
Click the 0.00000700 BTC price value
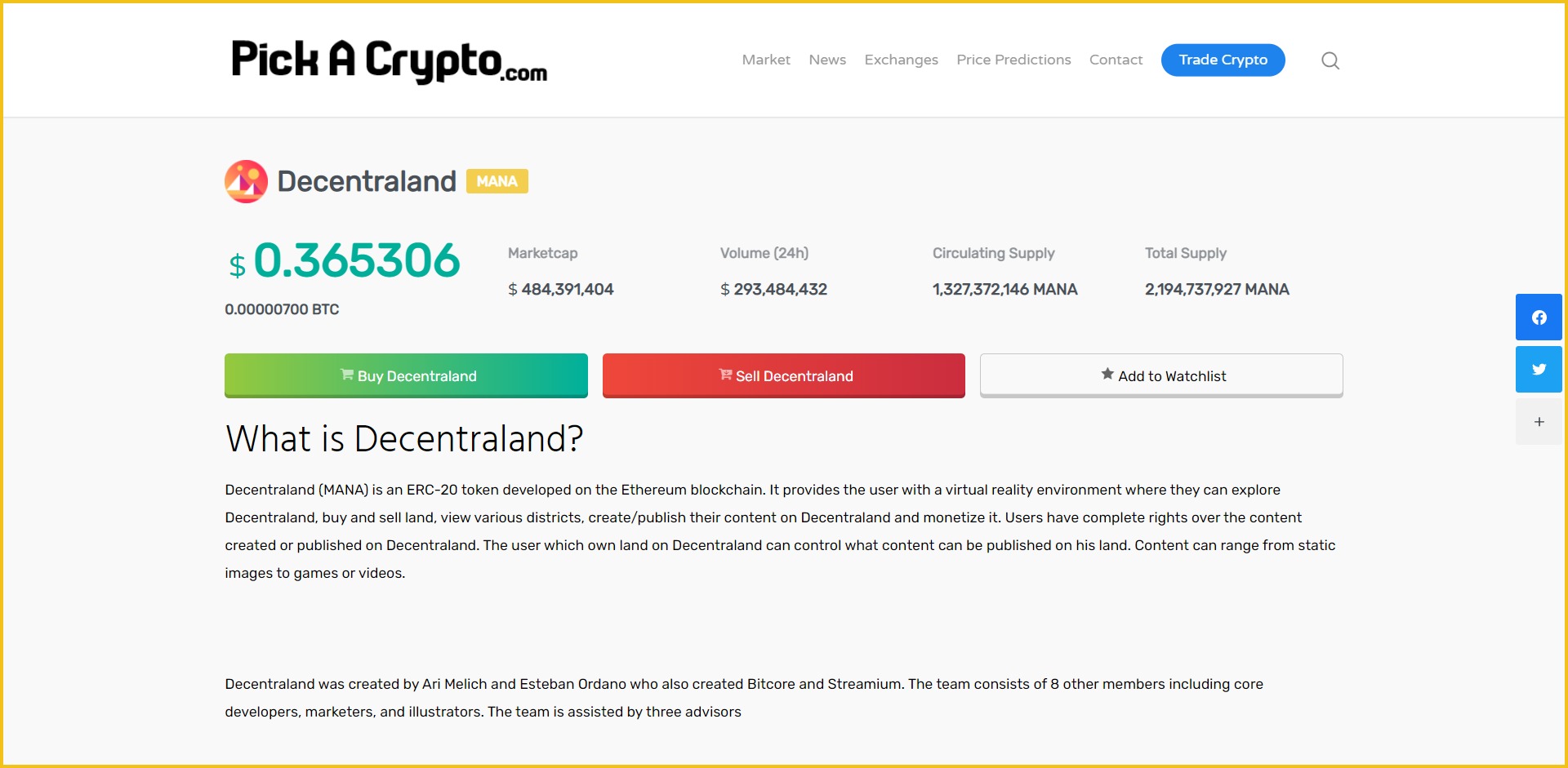(281, 309)
